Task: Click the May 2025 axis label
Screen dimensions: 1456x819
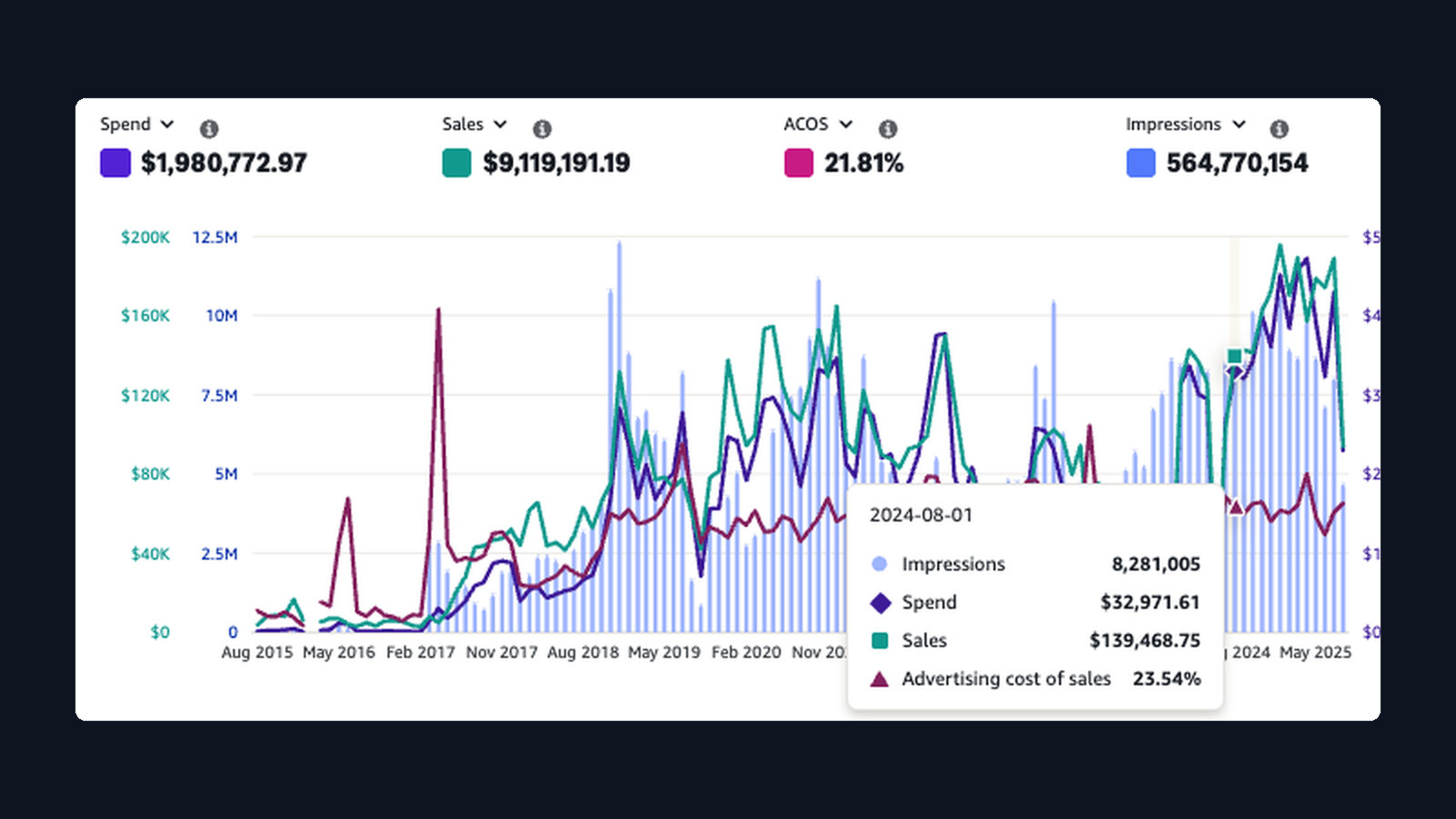Action: point(1315,652)
